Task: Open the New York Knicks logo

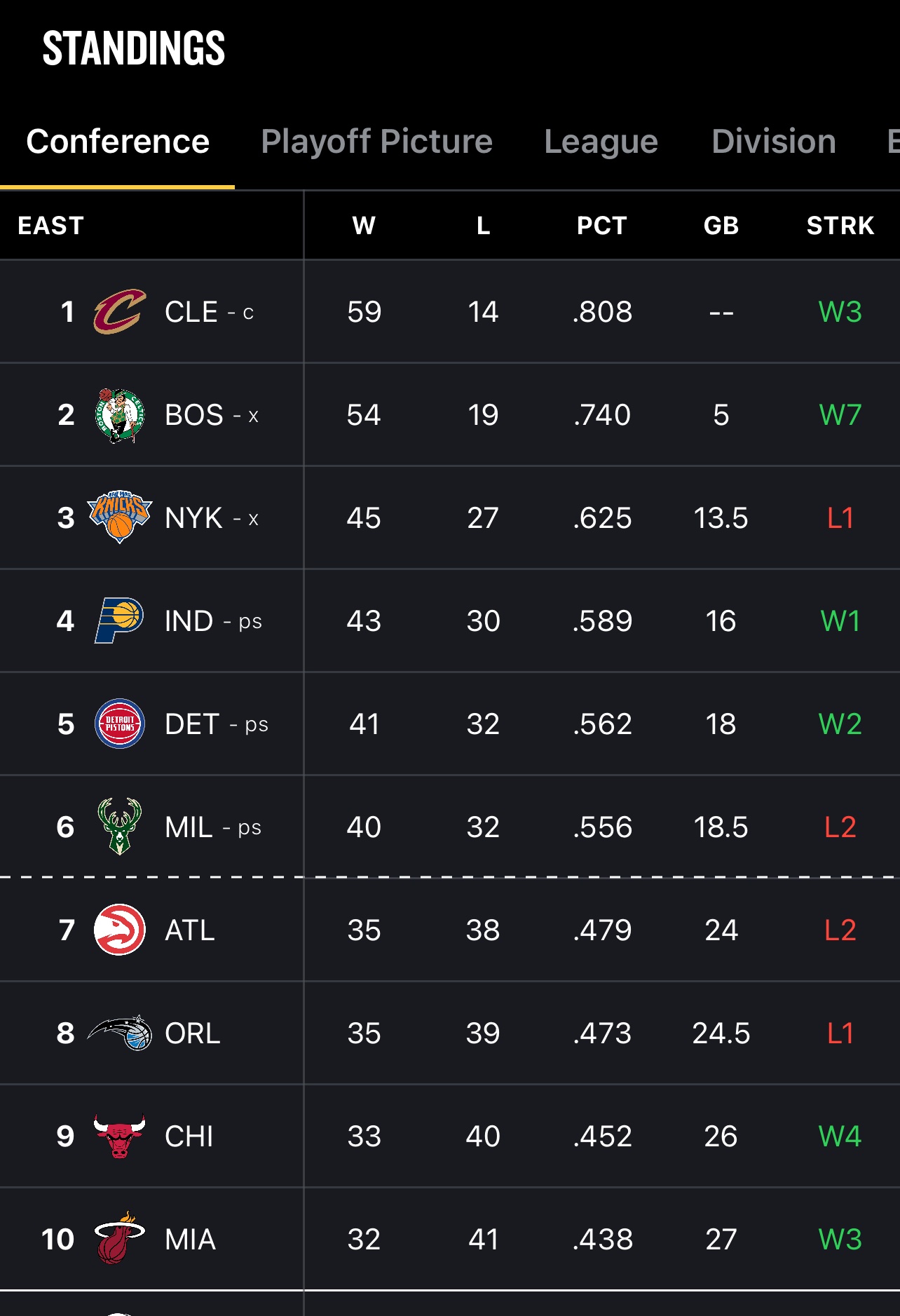Action: pyautogui.click(x=120, y=517)
